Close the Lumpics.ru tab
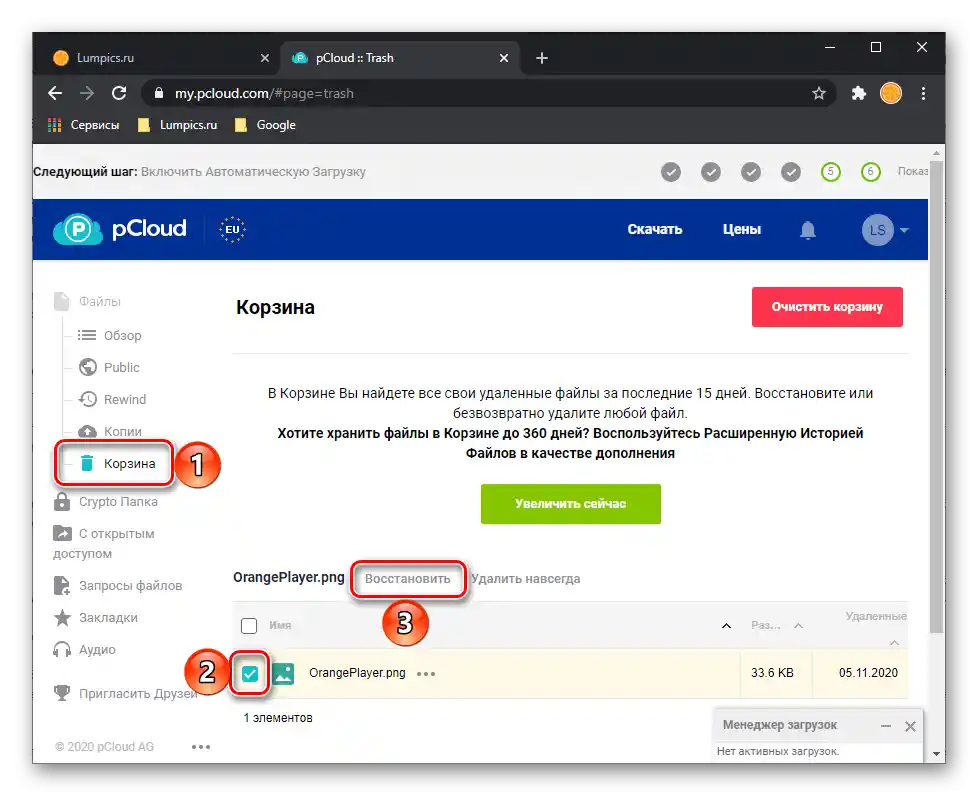The height and width of the screenshot is (796, 978). pos(264,58)
